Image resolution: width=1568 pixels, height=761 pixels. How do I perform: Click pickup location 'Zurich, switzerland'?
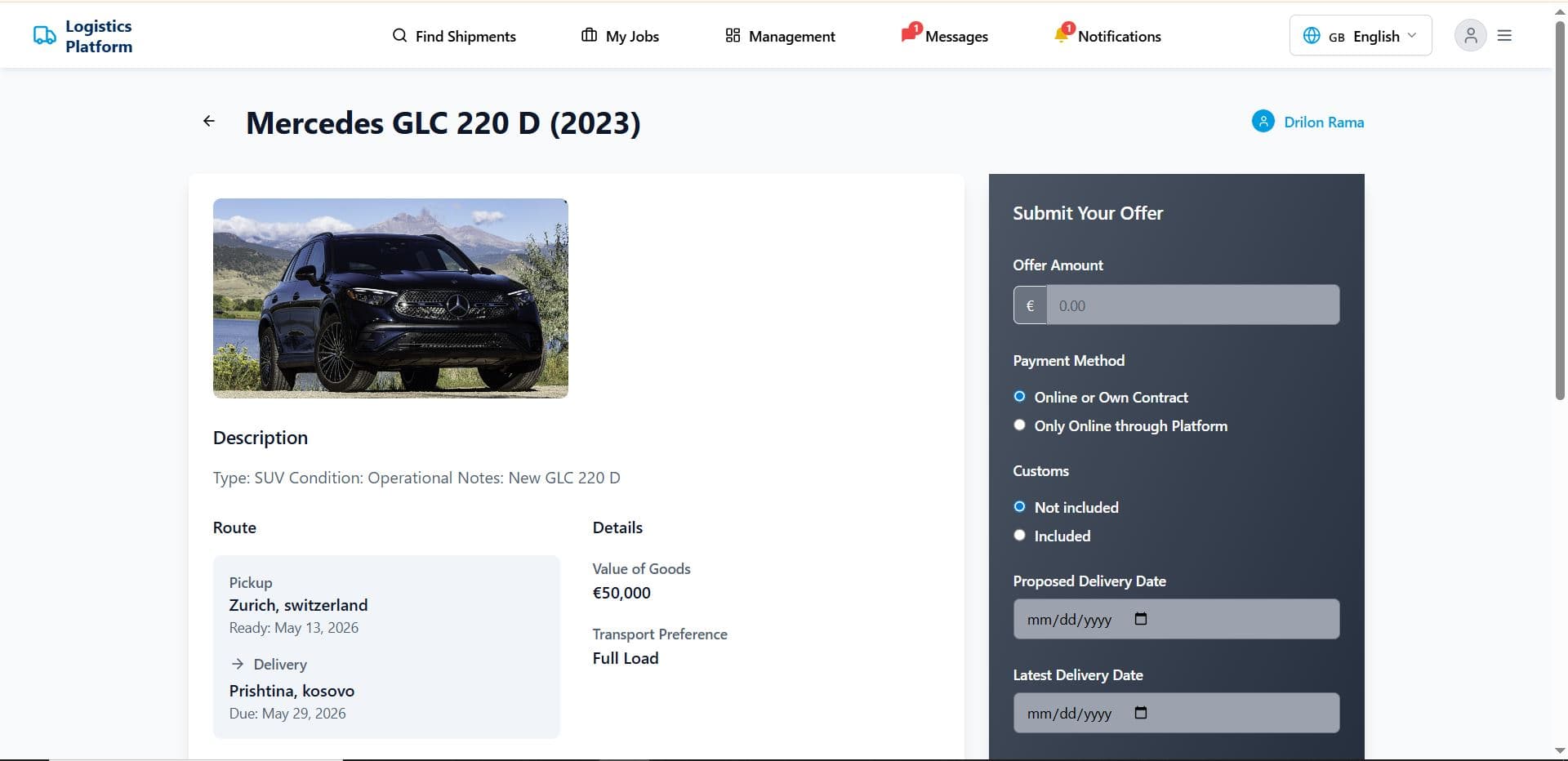[x=298, y=605]
